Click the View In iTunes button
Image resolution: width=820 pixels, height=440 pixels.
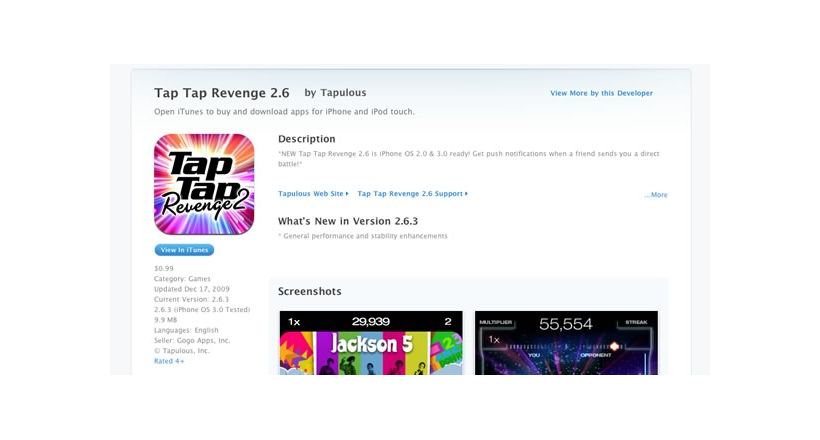pos(184,250)
